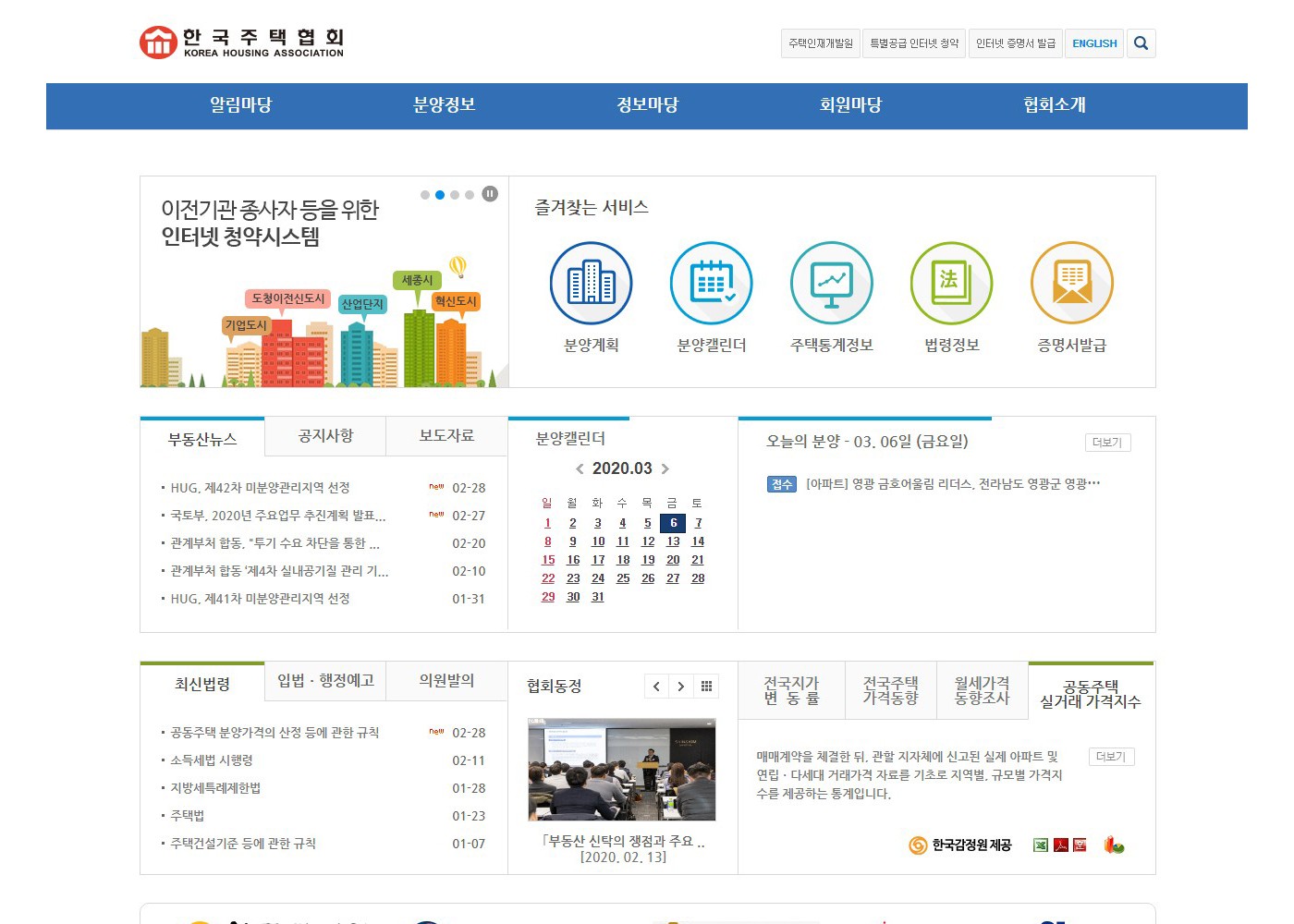The image size is (1294, 924).
Task: Open the 분양캘린더 calendar icon
Action: (x=712, y=283)
